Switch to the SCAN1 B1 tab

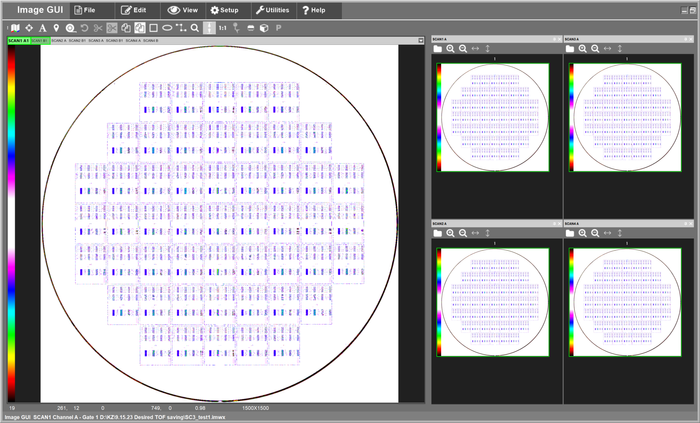tap(40, 41)
